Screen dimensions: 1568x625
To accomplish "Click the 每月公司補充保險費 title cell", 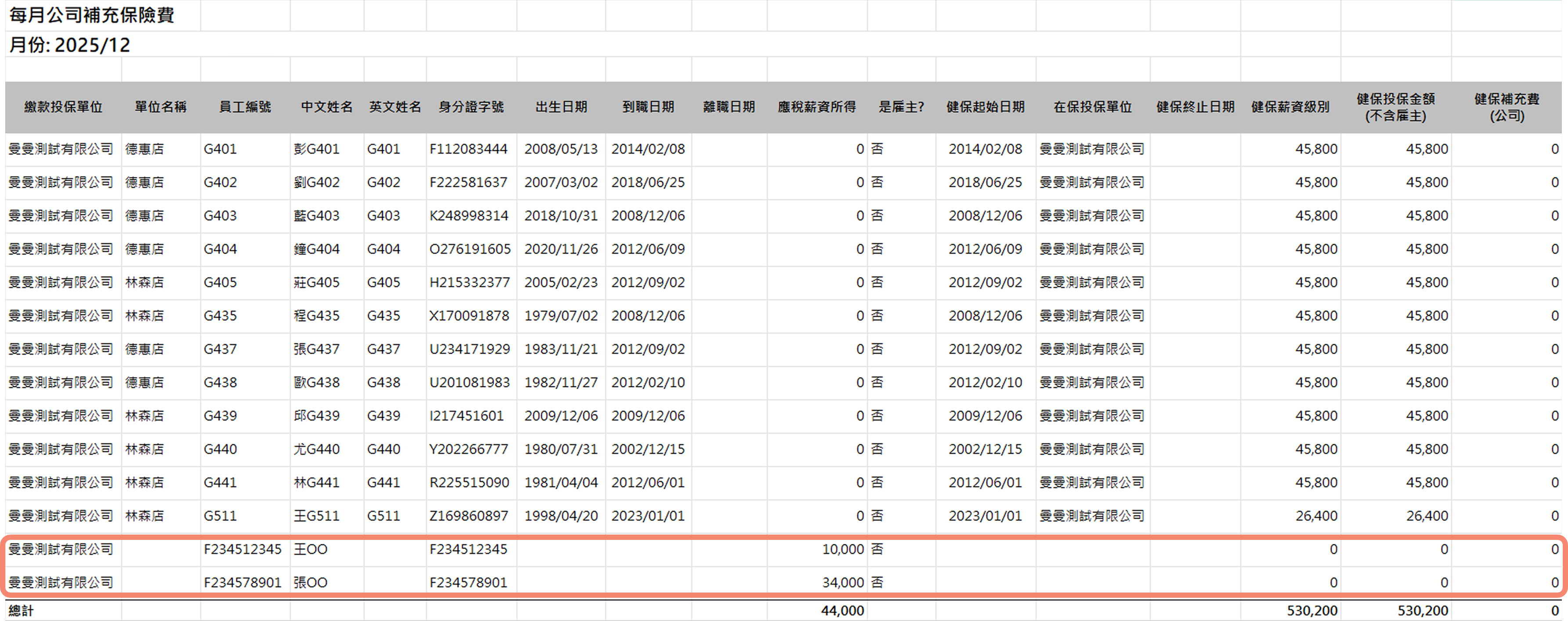I will click(92, 15).
